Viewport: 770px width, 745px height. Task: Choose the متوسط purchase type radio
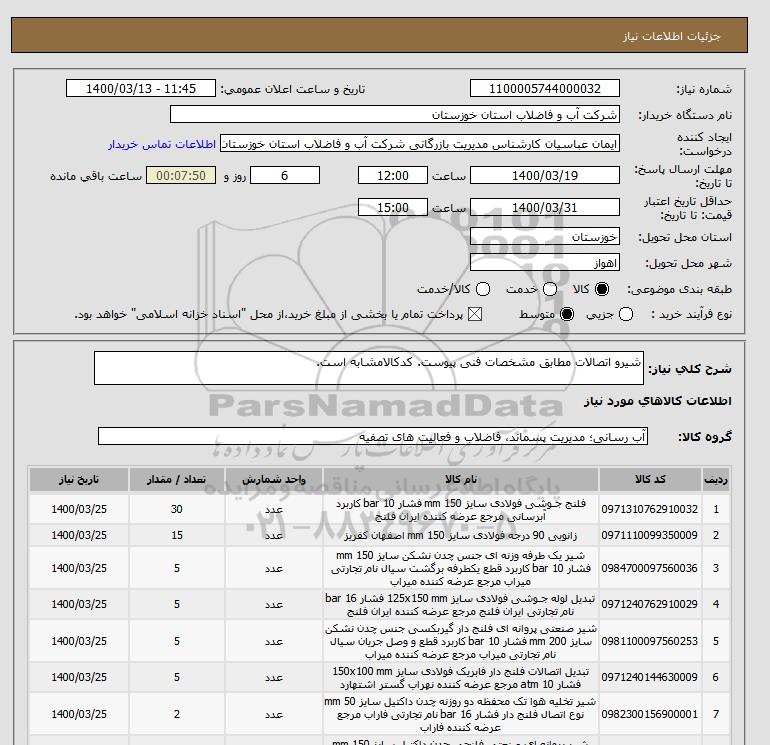pyautogui.click(x=567, y=314)
